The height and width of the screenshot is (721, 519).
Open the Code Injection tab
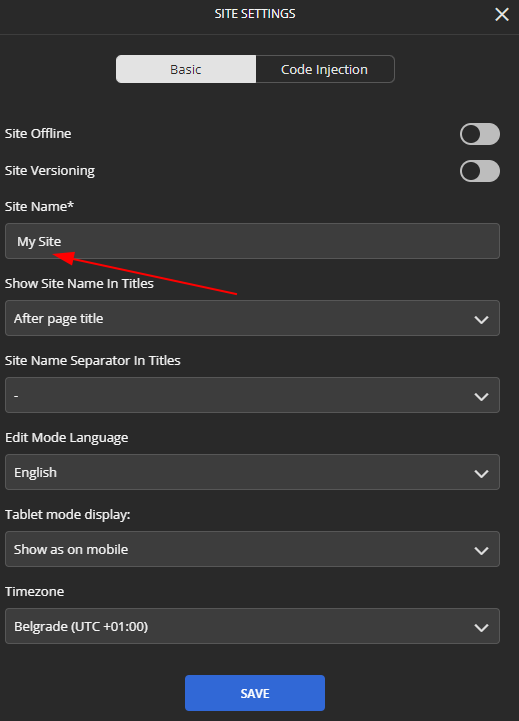pos(325,69)
